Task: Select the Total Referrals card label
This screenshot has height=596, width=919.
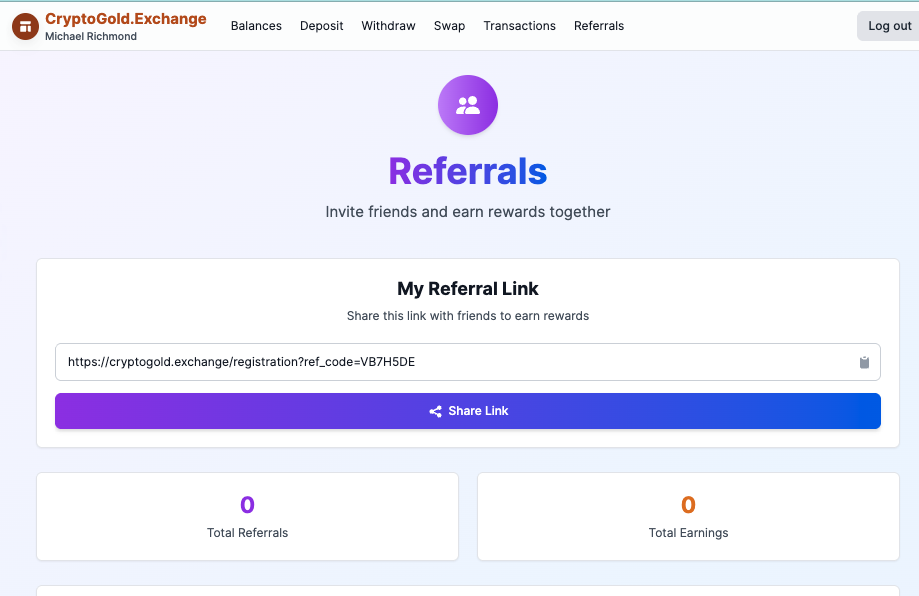Action: pos(247,533)
